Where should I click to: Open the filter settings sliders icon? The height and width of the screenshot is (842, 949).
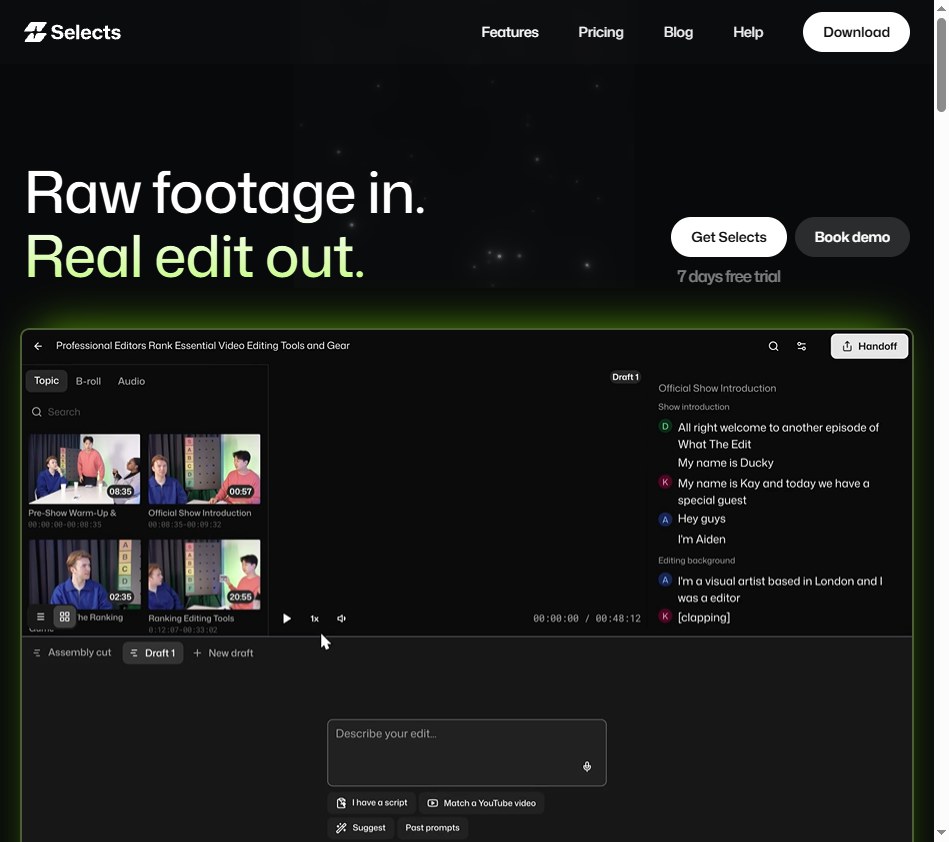(x=801, y=346)
